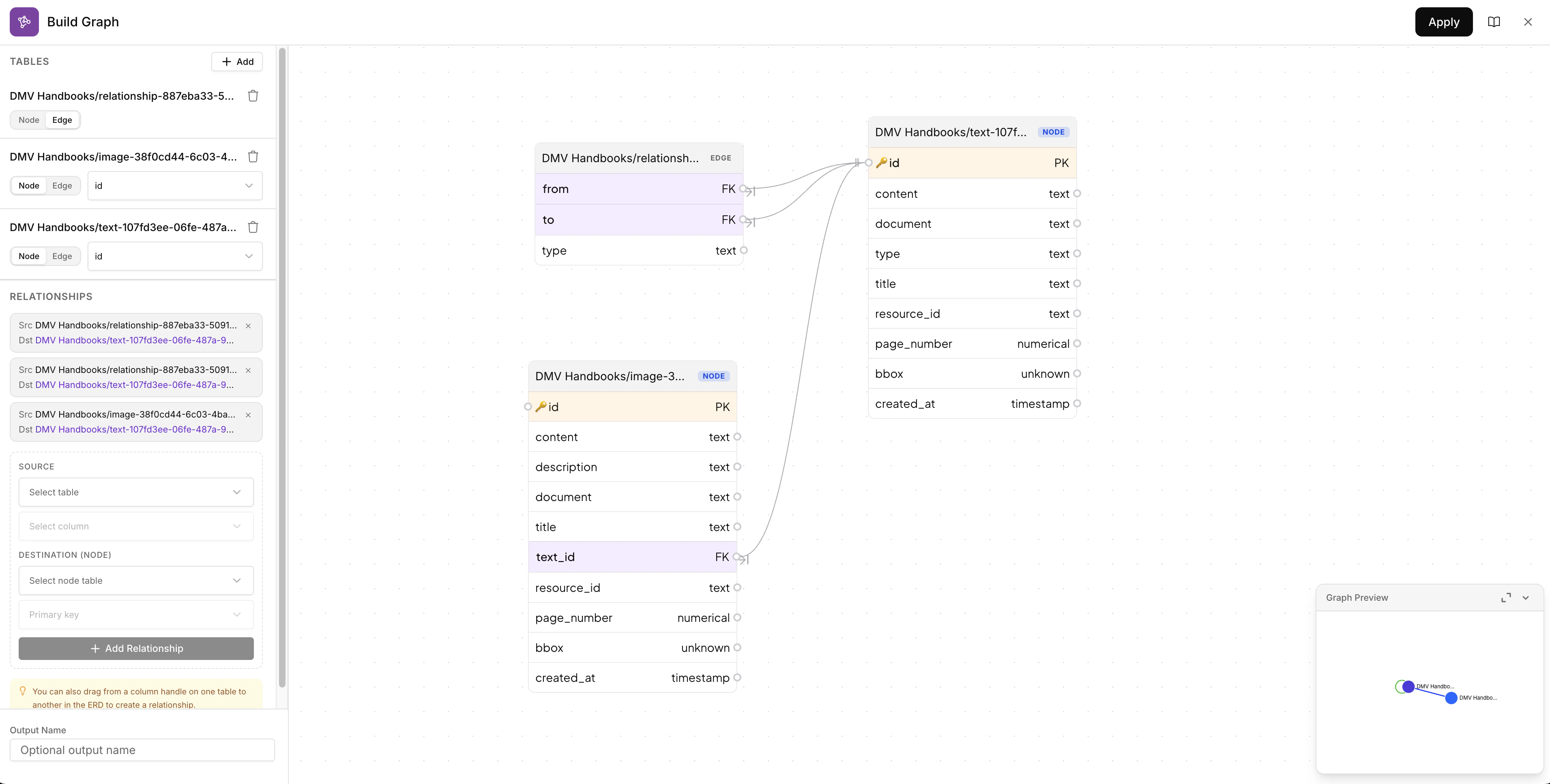
Task: Click the Add Relationship button
Action: (136, 649)
